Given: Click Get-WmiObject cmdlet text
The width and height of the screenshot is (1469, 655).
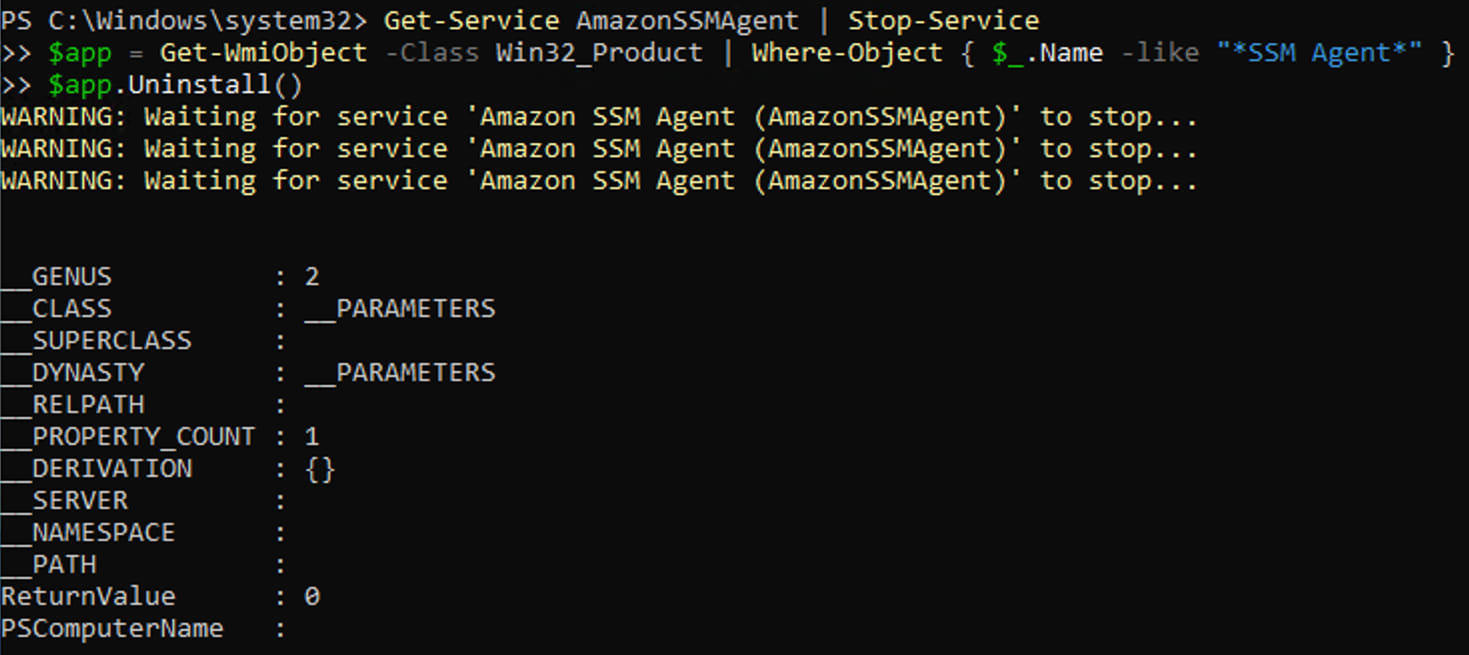Looking at the screenshot, I should (x=264, y=52).
